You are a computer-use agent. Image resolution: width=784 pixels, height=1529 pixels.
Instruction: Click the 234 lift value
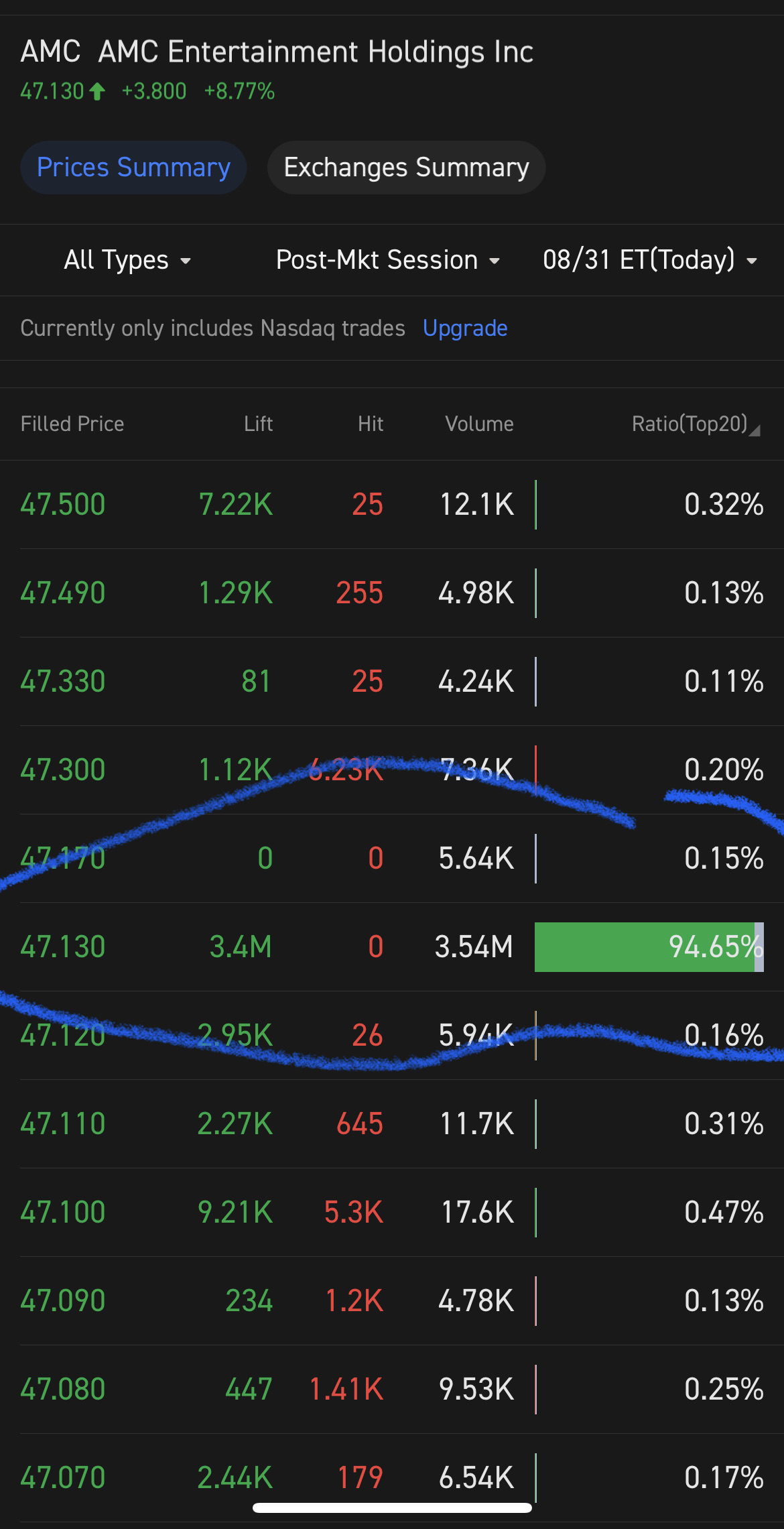[249, 1301]
